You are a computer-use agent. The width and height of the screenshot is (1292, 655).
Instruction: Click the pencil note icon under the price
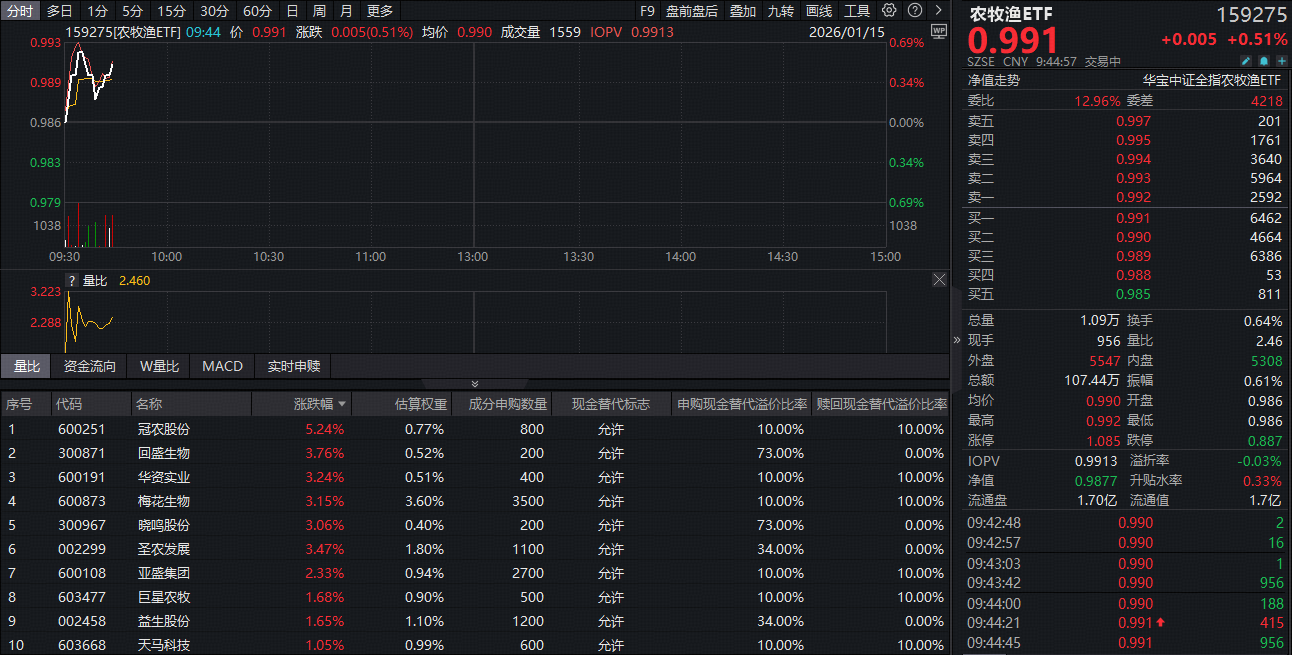[1246, 61]
